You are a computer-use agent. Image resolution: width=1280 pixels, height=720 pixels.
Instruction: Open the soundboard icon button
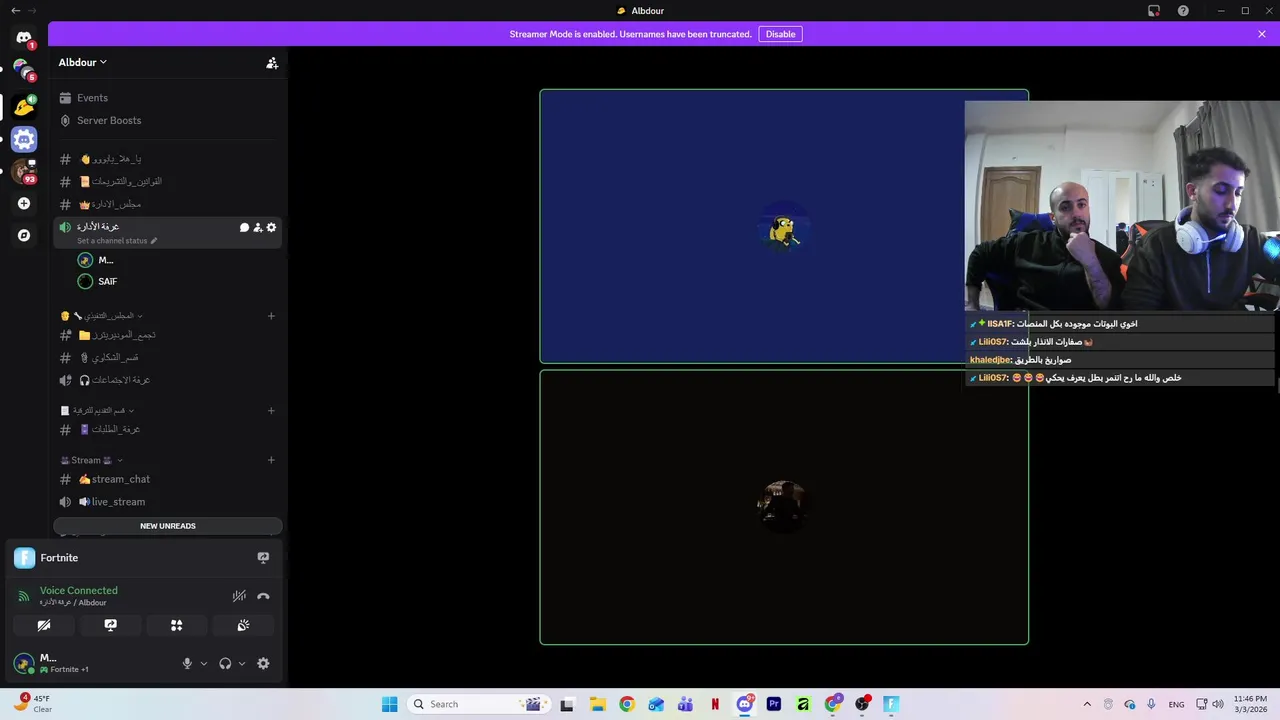(243, 625)
